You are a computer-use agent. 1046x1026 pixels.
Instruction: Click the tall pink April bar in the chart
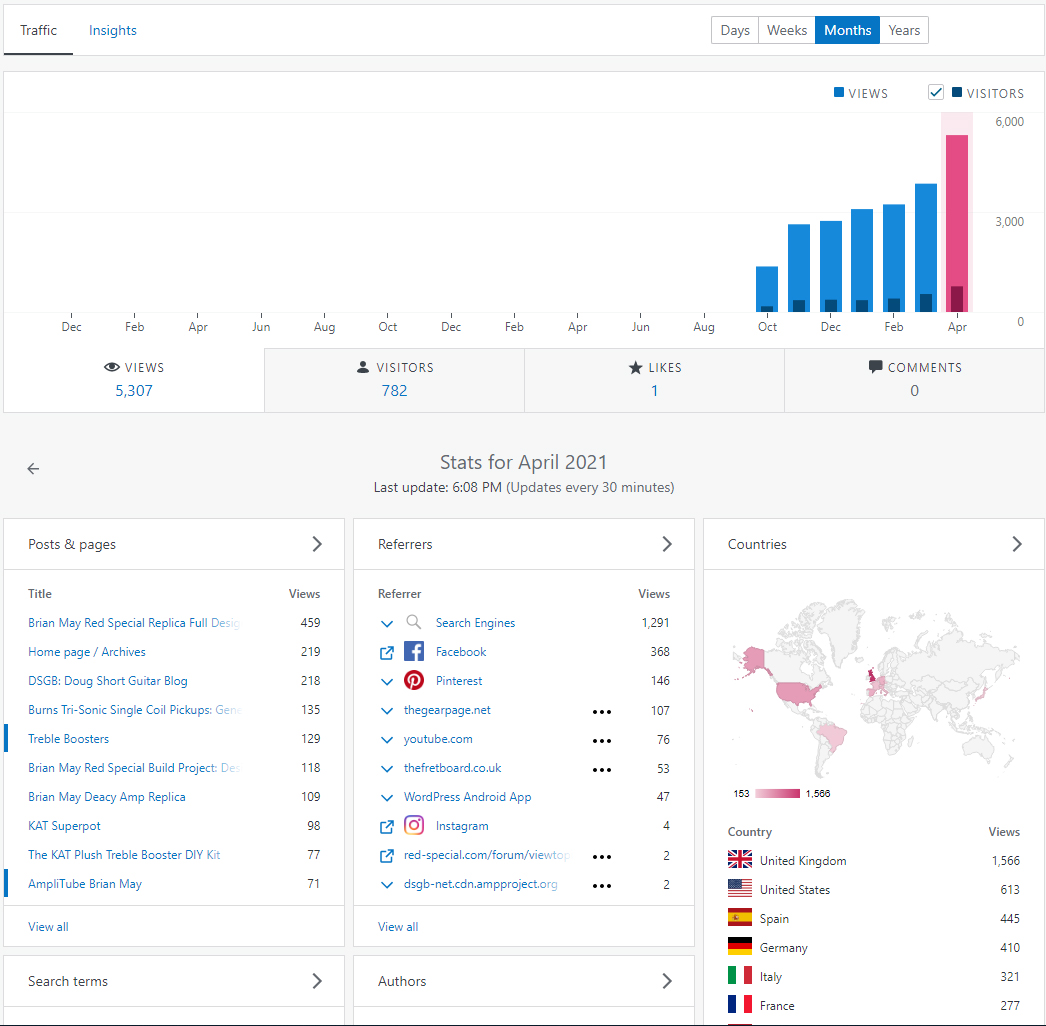[957, 220]
